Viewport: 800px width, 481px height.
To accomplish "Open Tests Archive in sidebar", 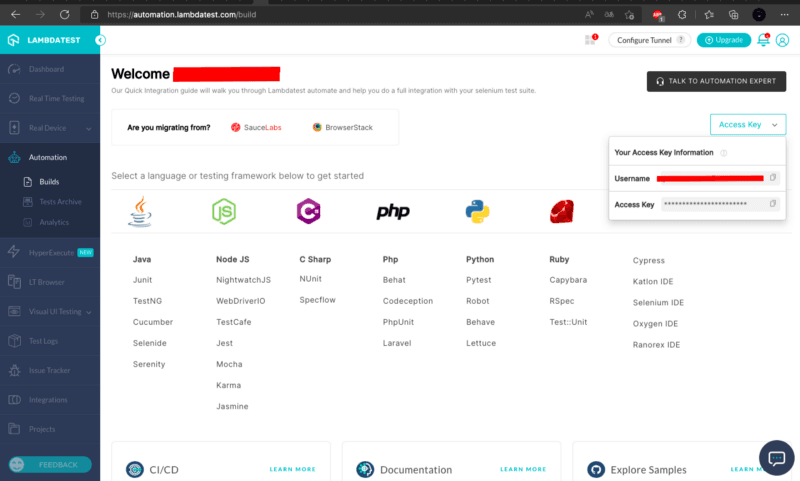I will pyautogui.click(x=60, y=202).
